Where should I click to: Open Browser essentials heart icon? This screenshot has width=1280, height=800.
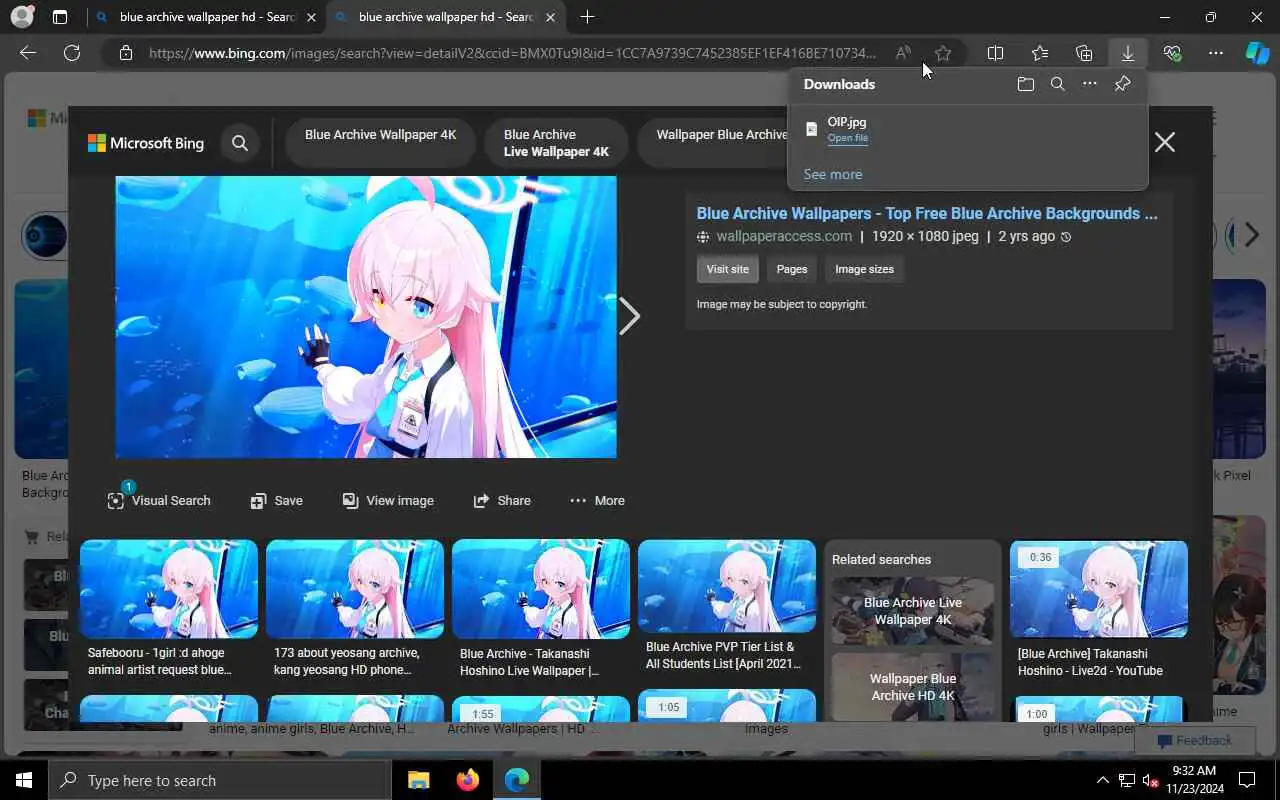1172,53
